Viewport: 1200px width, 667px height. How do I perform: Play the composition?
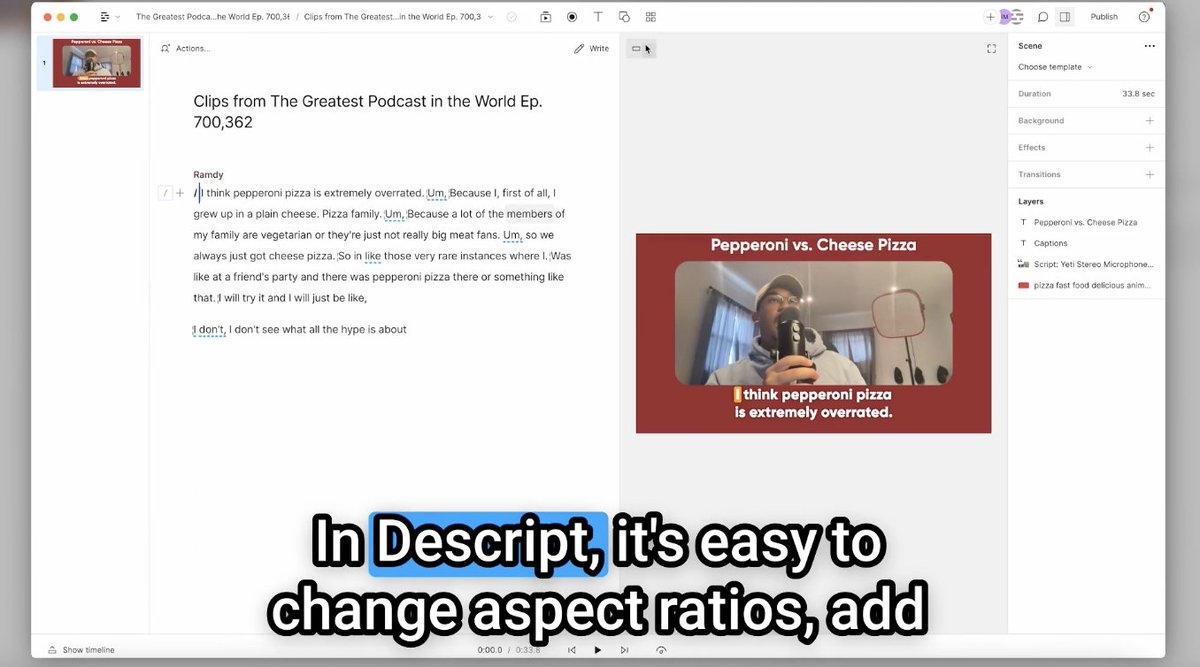[x=598, y=650]
